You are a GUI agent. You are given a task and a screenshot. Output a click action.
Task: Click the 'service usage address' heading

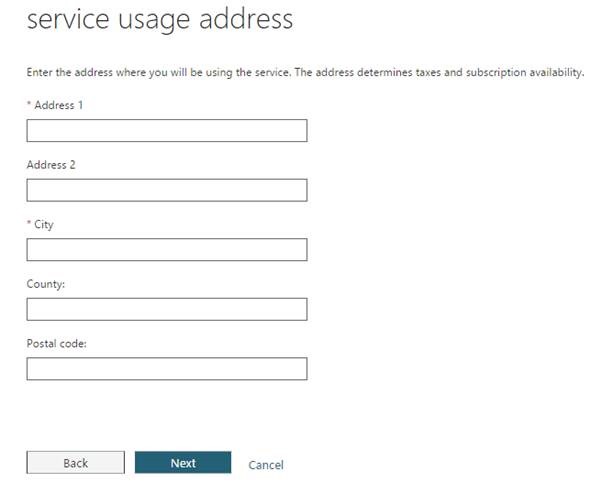click(160, 19)
